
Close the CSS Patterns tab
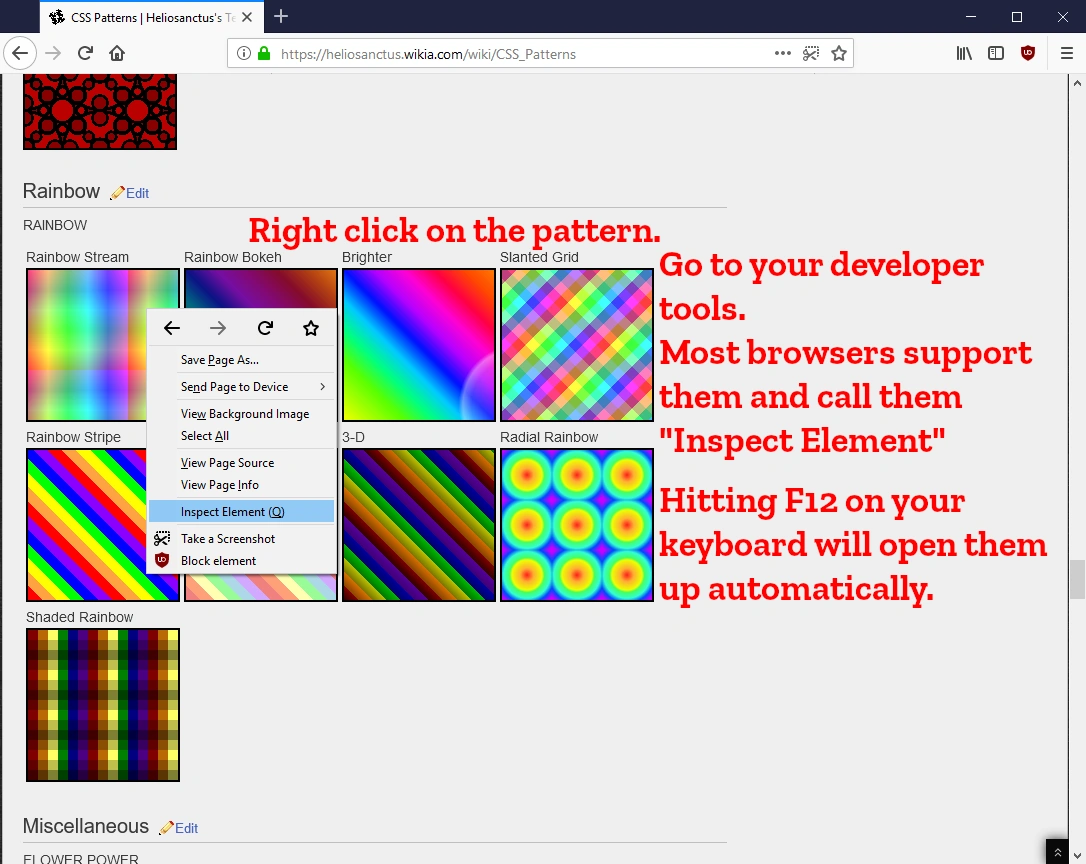247,17
